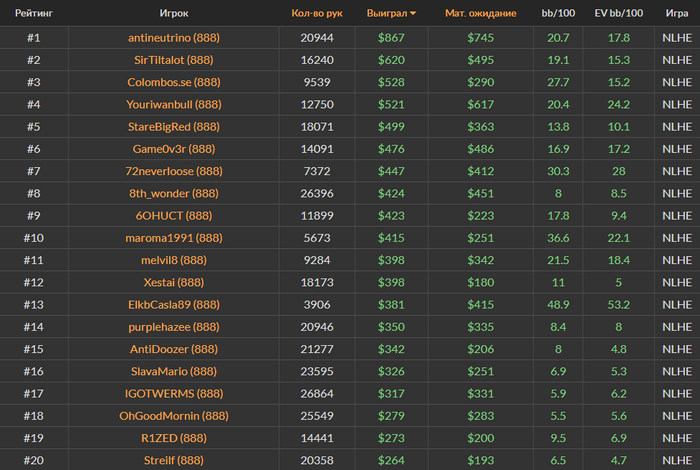Select player StareBigRed (888)
The width and height of the screenshot is (700, 470).
(x=174, y=127)
